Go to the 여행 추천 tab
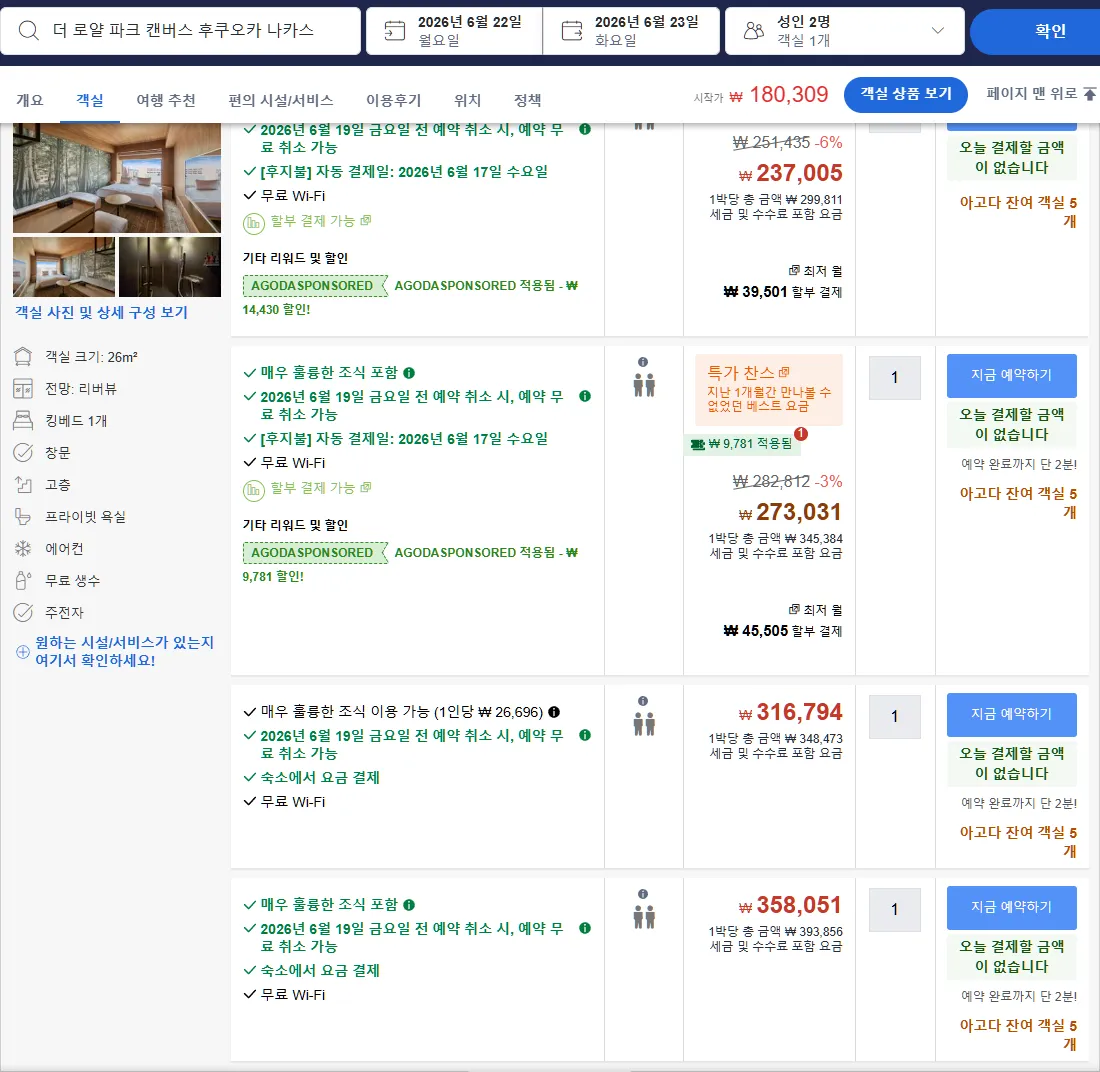 (x=166, y=100)
